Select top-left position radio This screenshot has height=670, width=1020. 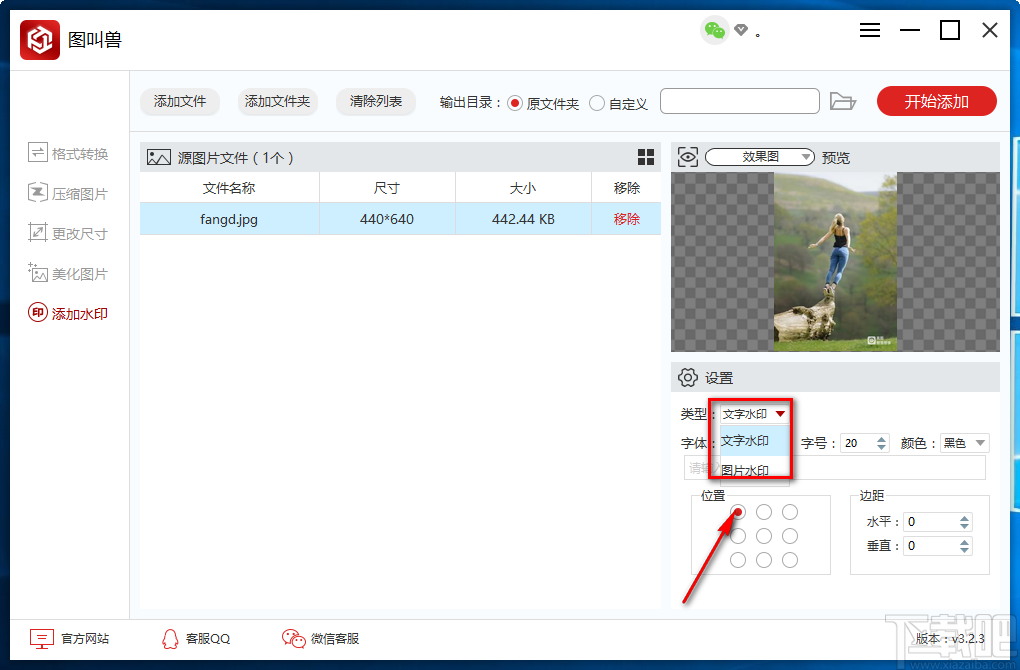(738, 512)
